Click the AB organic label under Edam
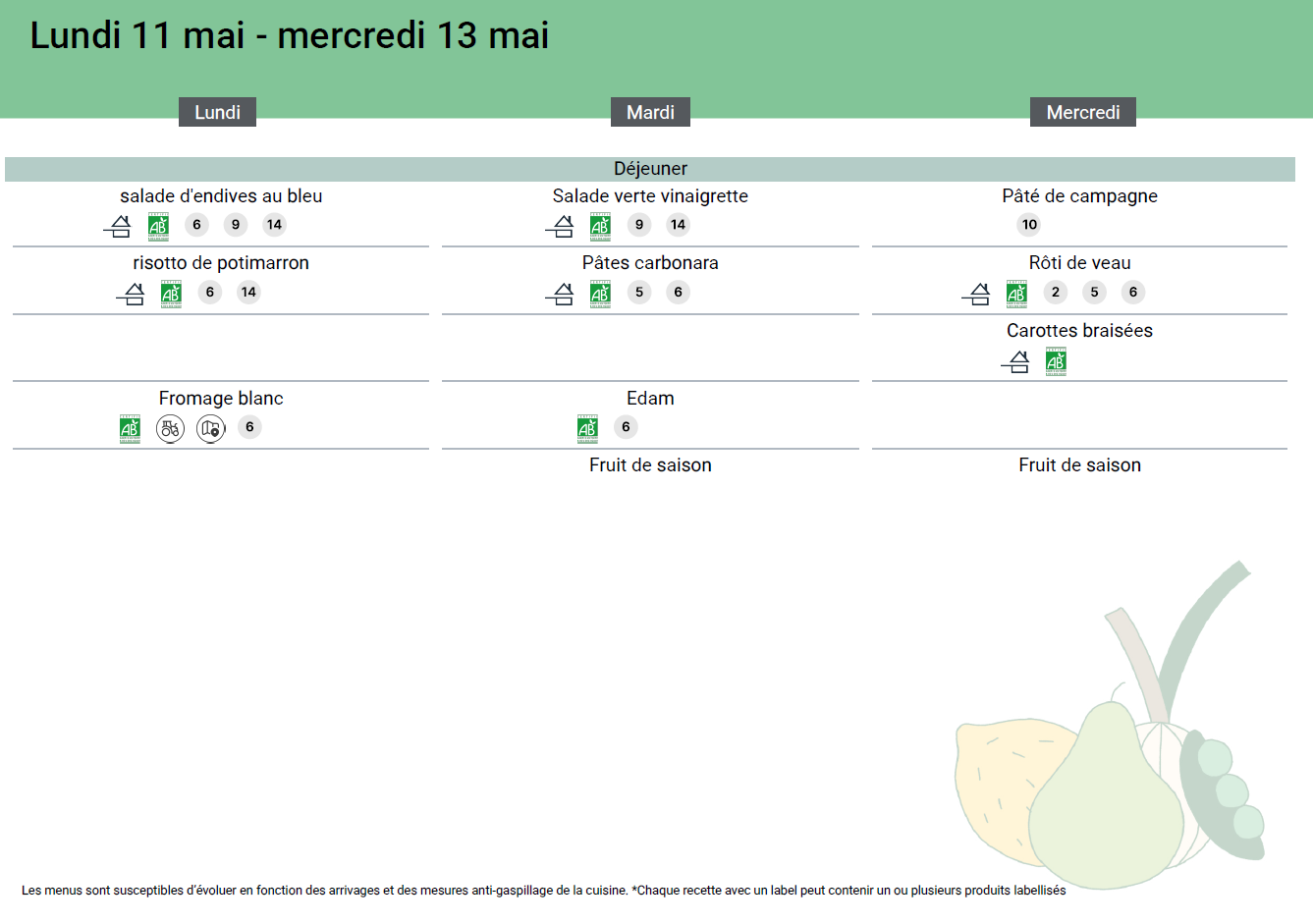Viewport: 1313px width, 924px height. [x=587, y=428]
